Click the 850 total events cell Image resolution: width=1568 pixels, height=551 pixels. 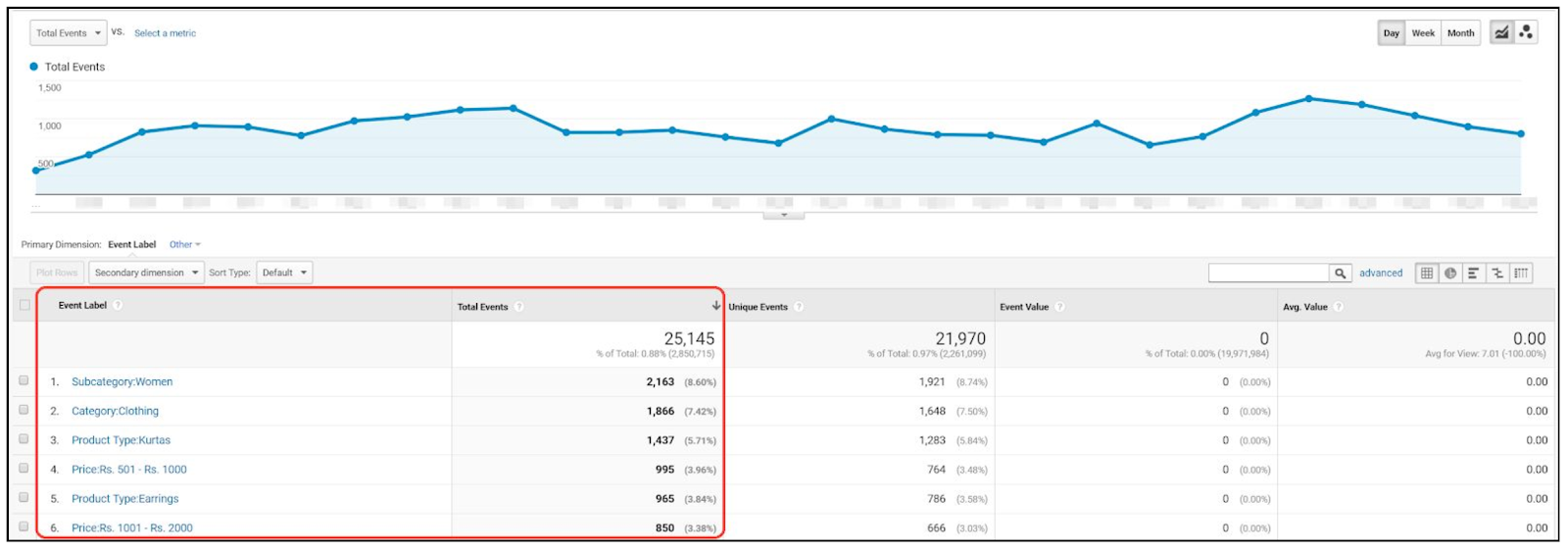click(664, 527)
